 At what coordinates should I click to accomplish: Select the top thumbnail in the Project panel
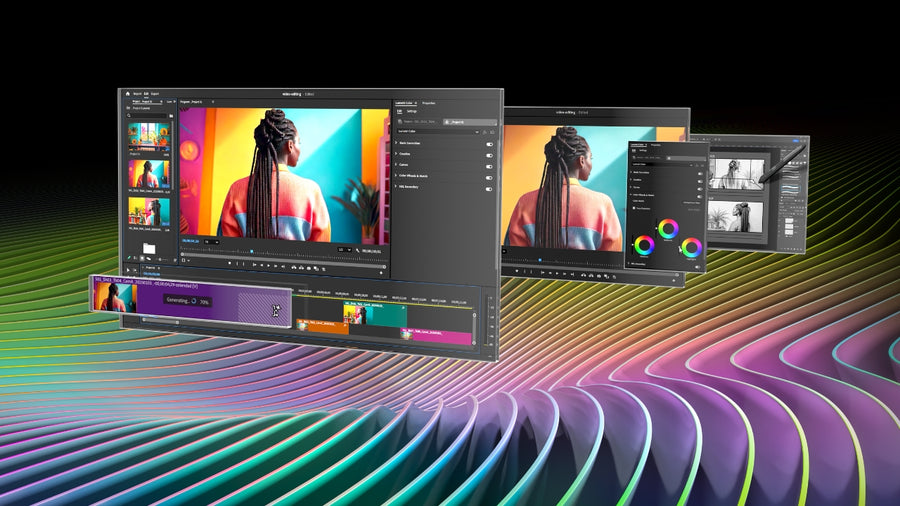148,135
